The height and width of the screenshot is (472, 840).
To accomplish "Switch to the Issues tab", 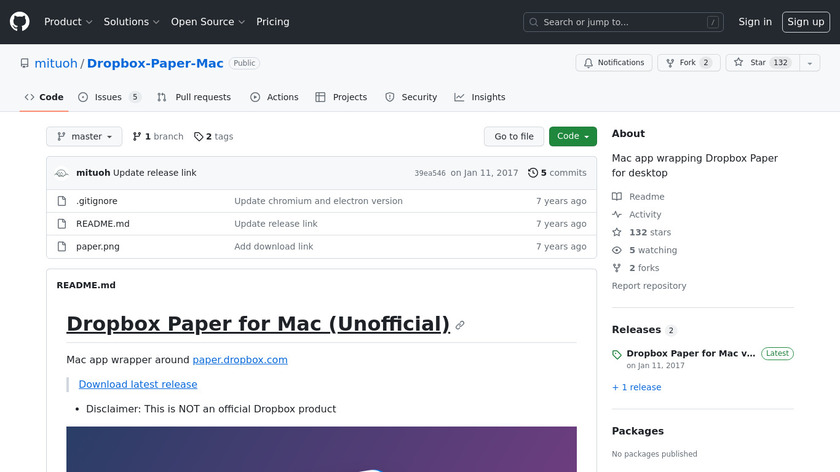I will tap(109, 97).
